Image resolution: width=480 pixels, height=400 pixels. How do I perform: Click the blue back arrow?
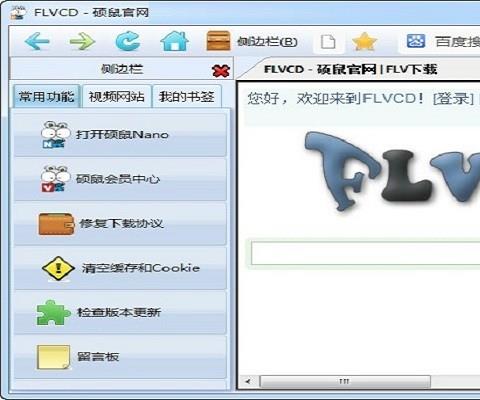click(37, 41)
